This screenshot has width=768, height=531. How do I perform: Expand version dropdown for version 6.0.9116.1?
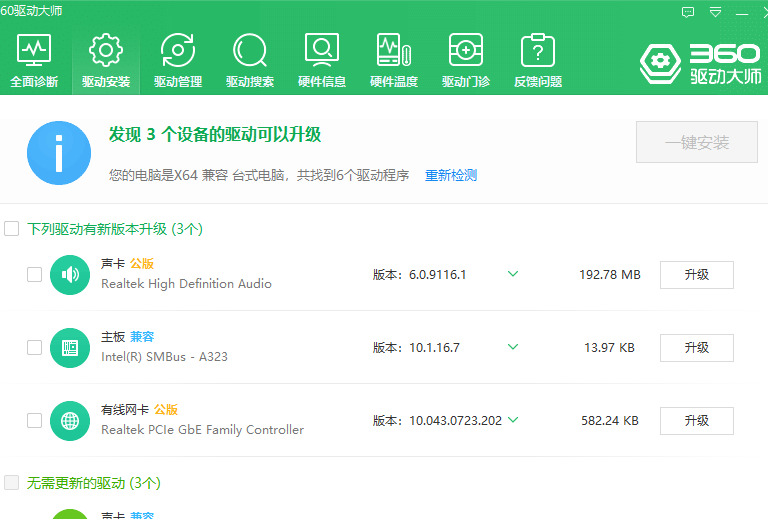(512, 274)
